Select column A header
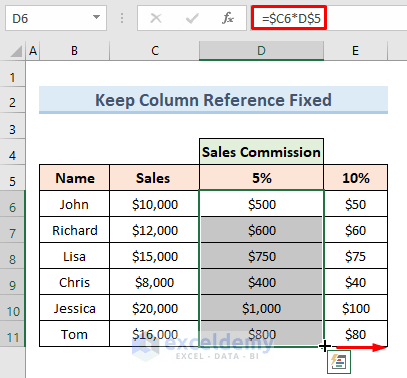Screen dimensions: 407x378 (33, 51)
